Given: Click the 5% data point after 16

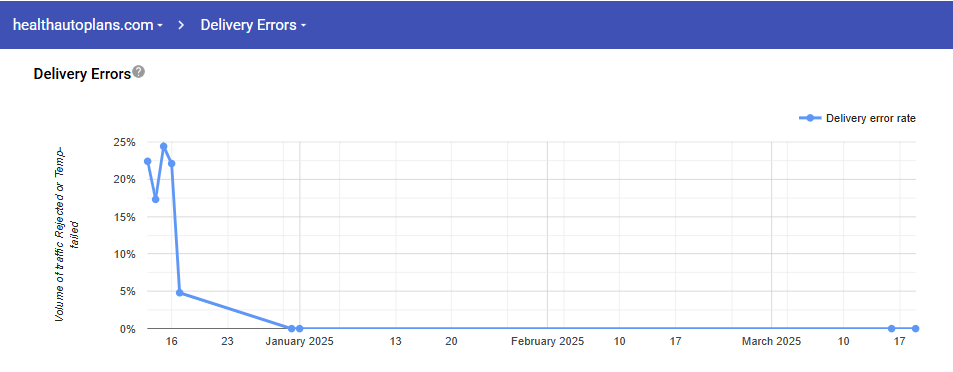Looking at the screenshot, I should pyautogui.click(x=179, y=292).
